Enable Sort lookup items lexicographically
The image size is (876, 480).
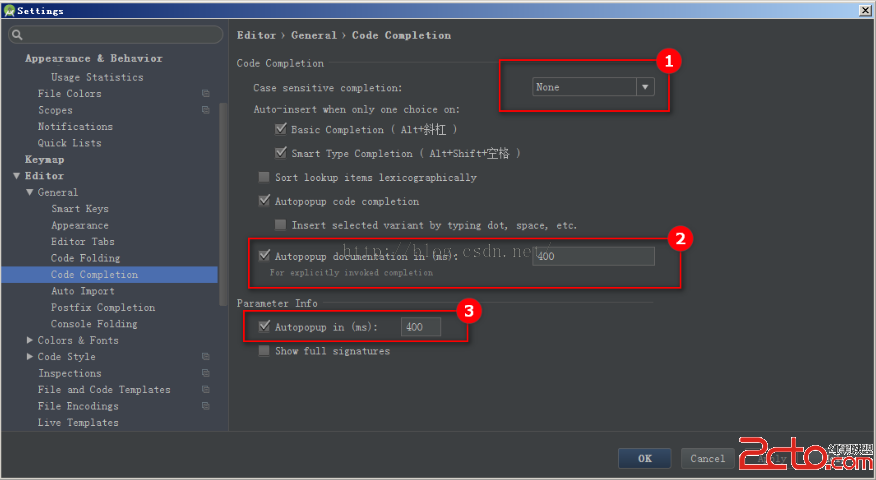point(264,178)
